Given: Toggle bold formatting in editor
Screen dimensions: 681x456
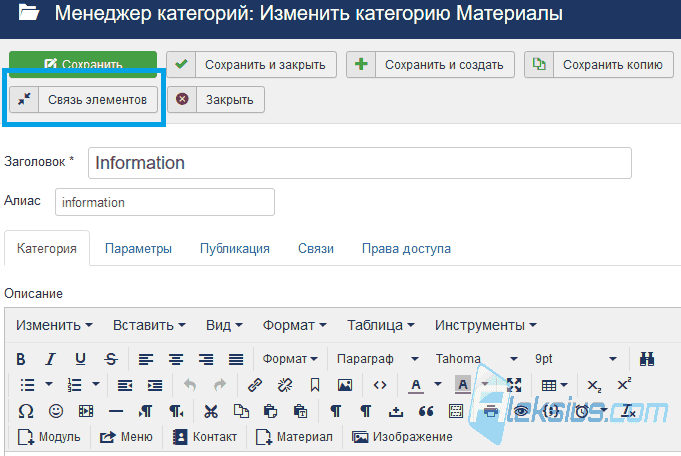Looking at the screenshot, I should point(20,359).
